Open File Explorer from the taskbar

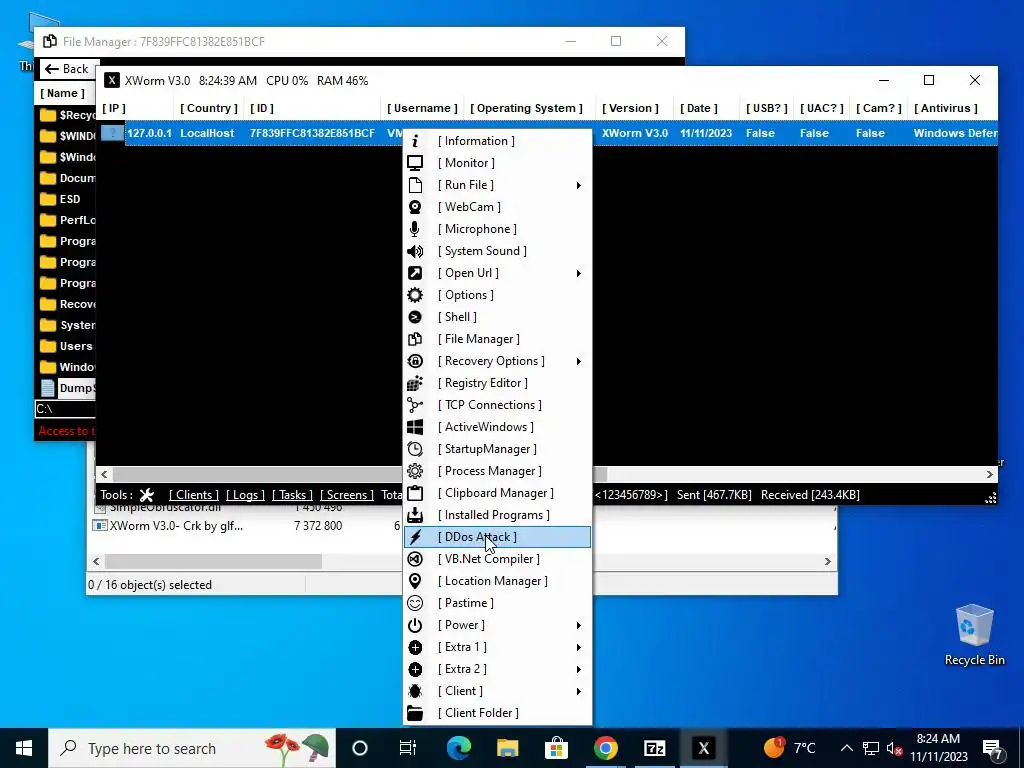coord(507,748)
